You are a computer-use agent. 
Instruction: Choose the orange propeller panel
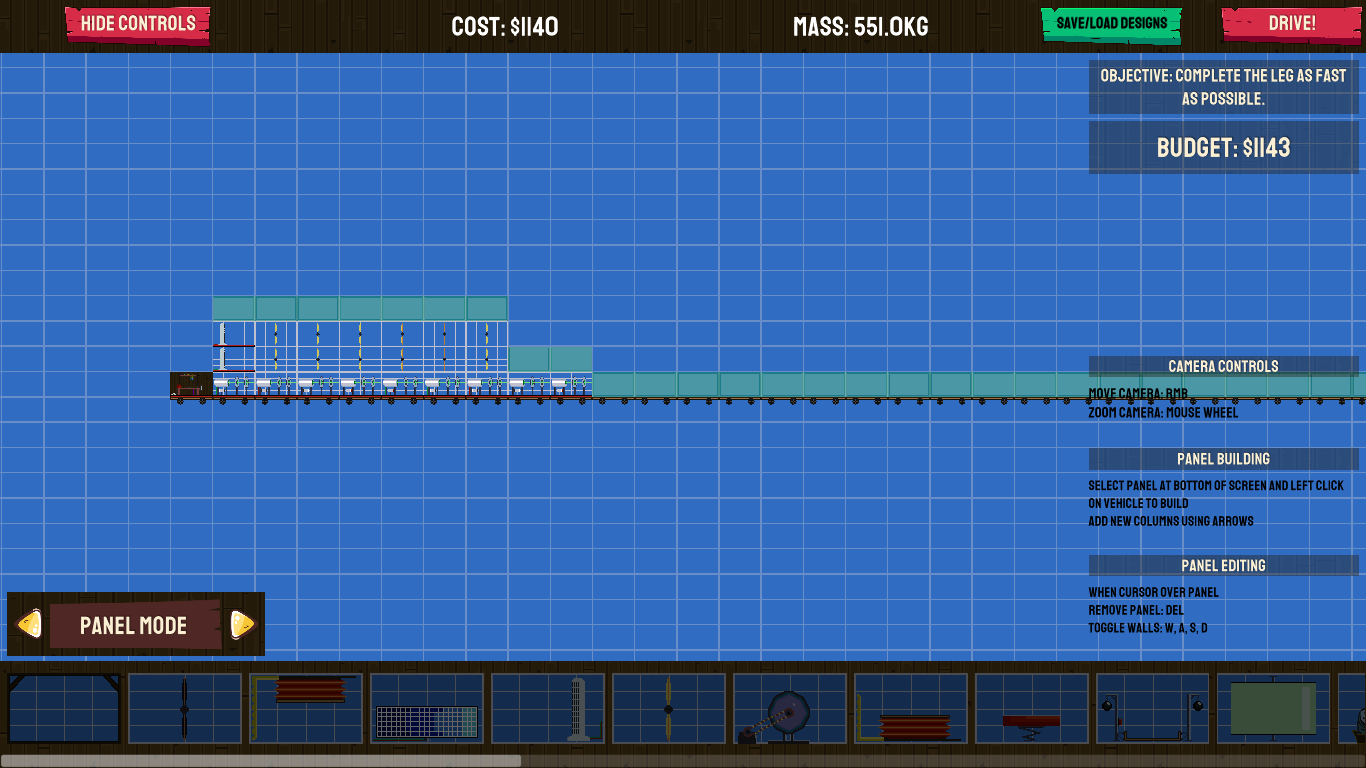(669, 708)
